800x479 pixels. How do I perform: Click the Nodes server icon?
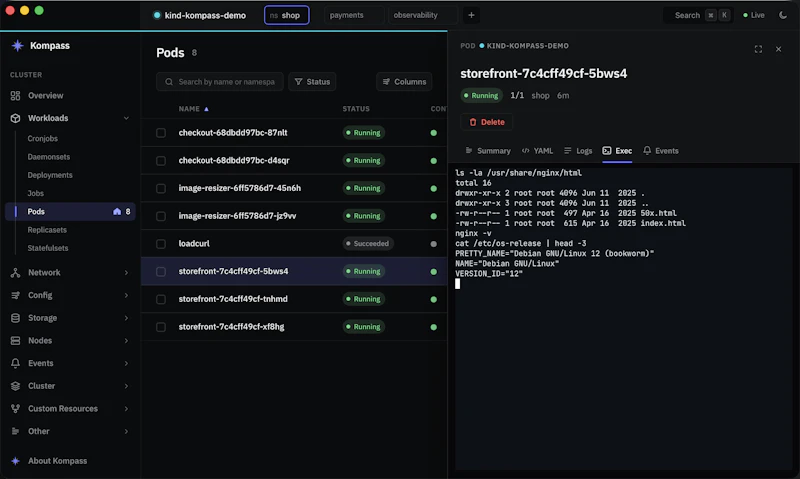click(15, 340)
